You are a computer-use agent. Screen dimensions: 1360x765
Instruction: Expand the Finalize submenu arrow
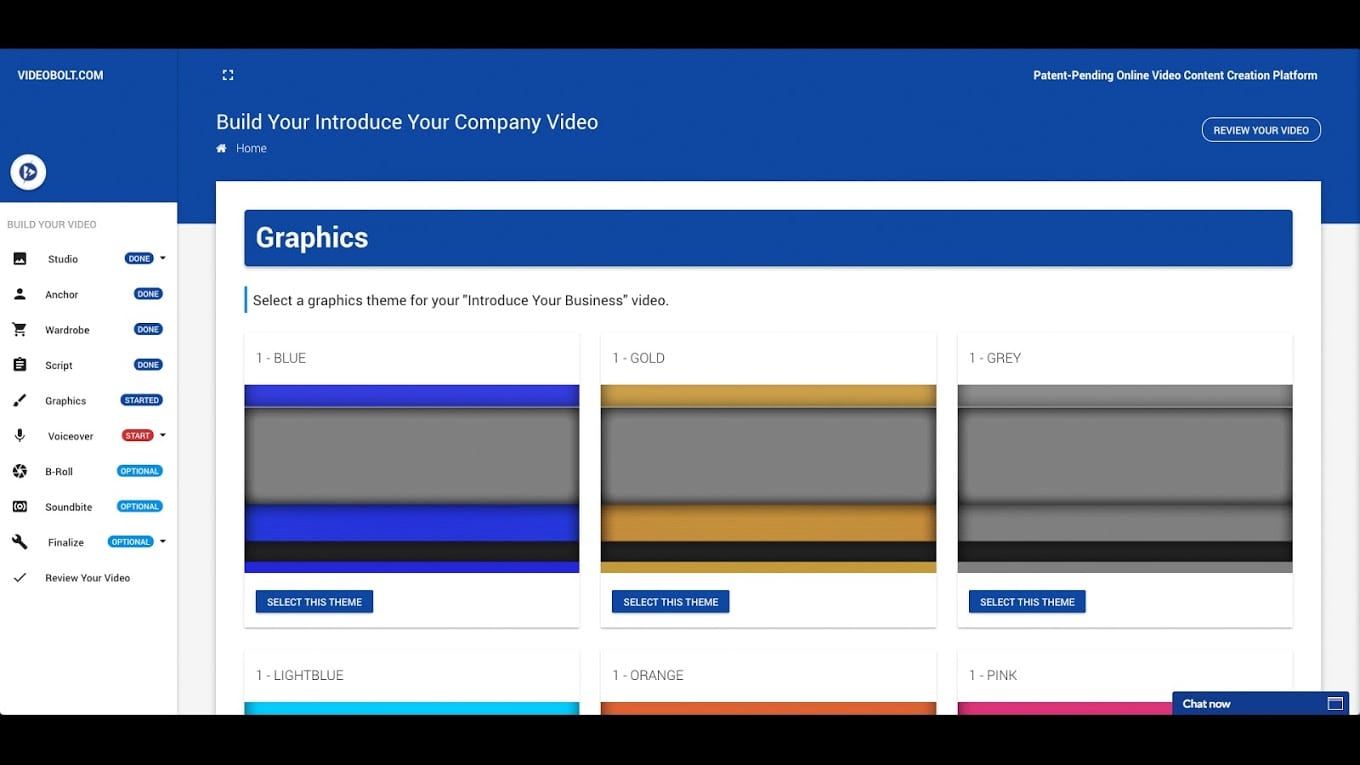163,541
